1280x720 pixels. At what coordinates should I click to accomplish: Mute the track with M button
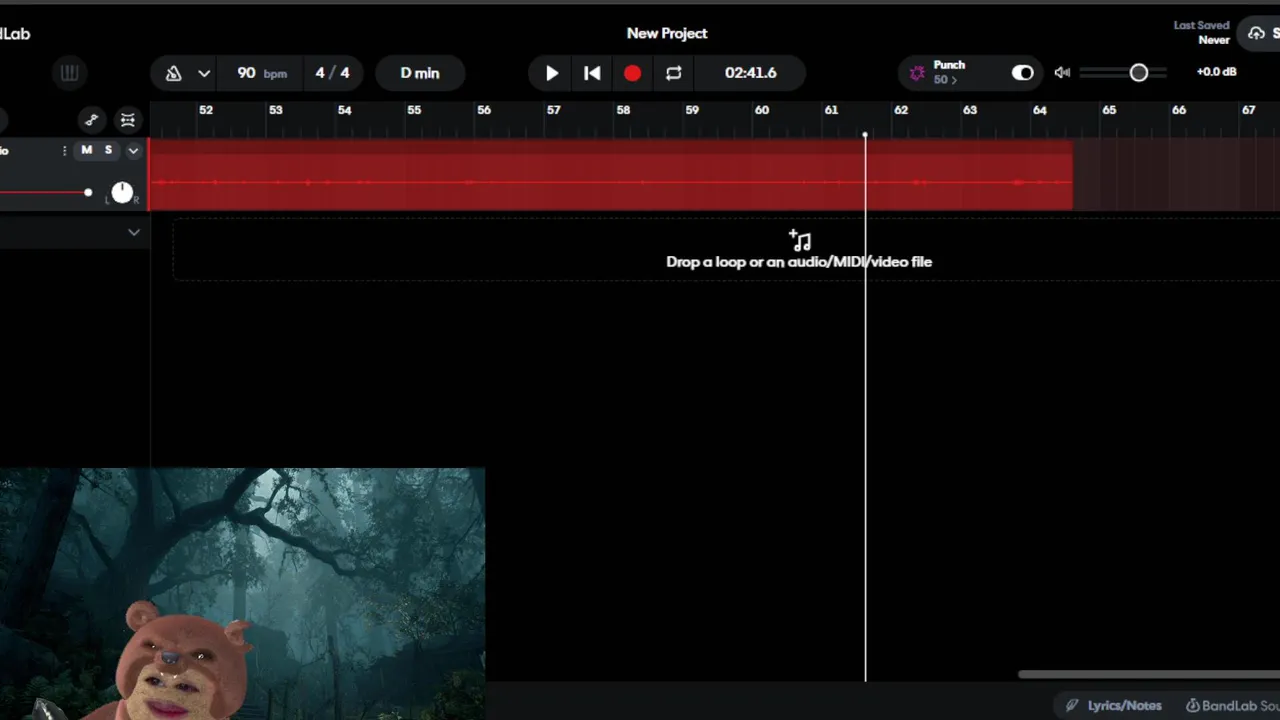[86, 150]
